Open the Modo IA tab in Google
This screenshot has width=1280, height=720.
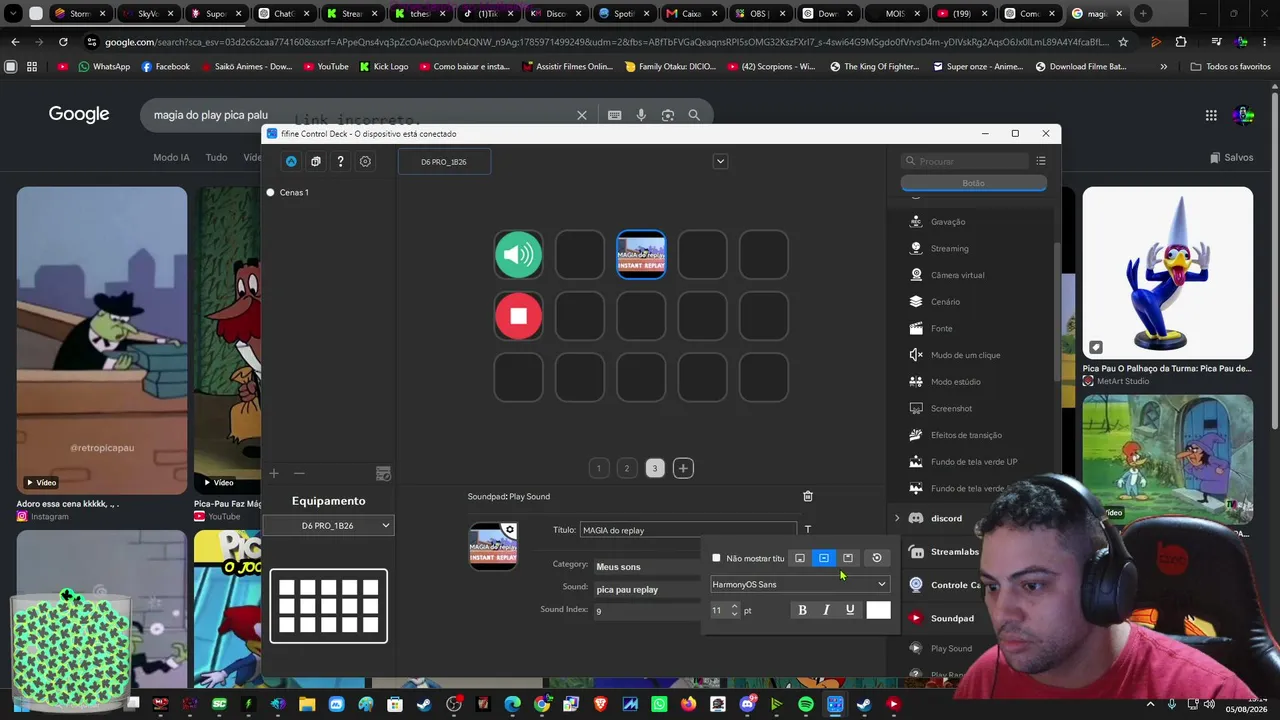[x=171, y=157]
